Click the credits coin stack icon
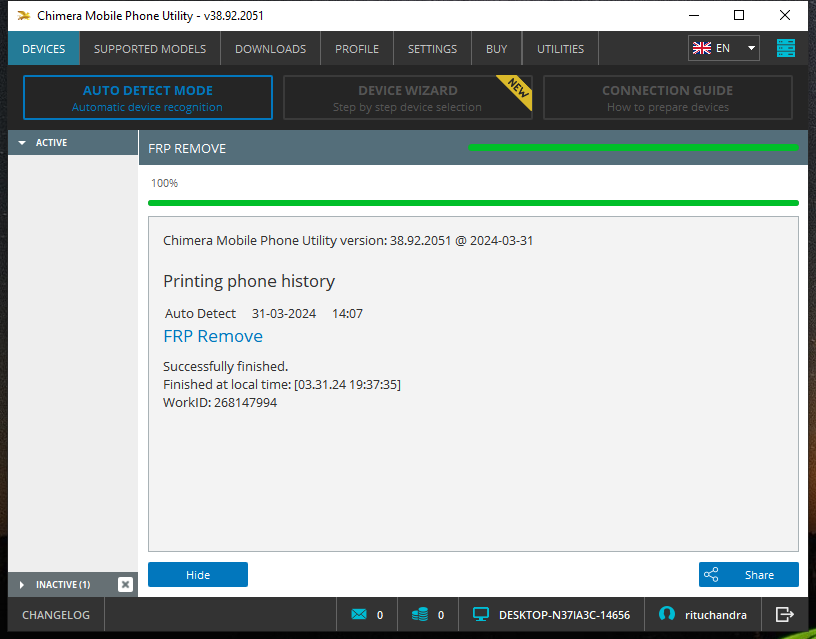Image resolution: width=816 pixels, height=639 pixels. (420, 615)
